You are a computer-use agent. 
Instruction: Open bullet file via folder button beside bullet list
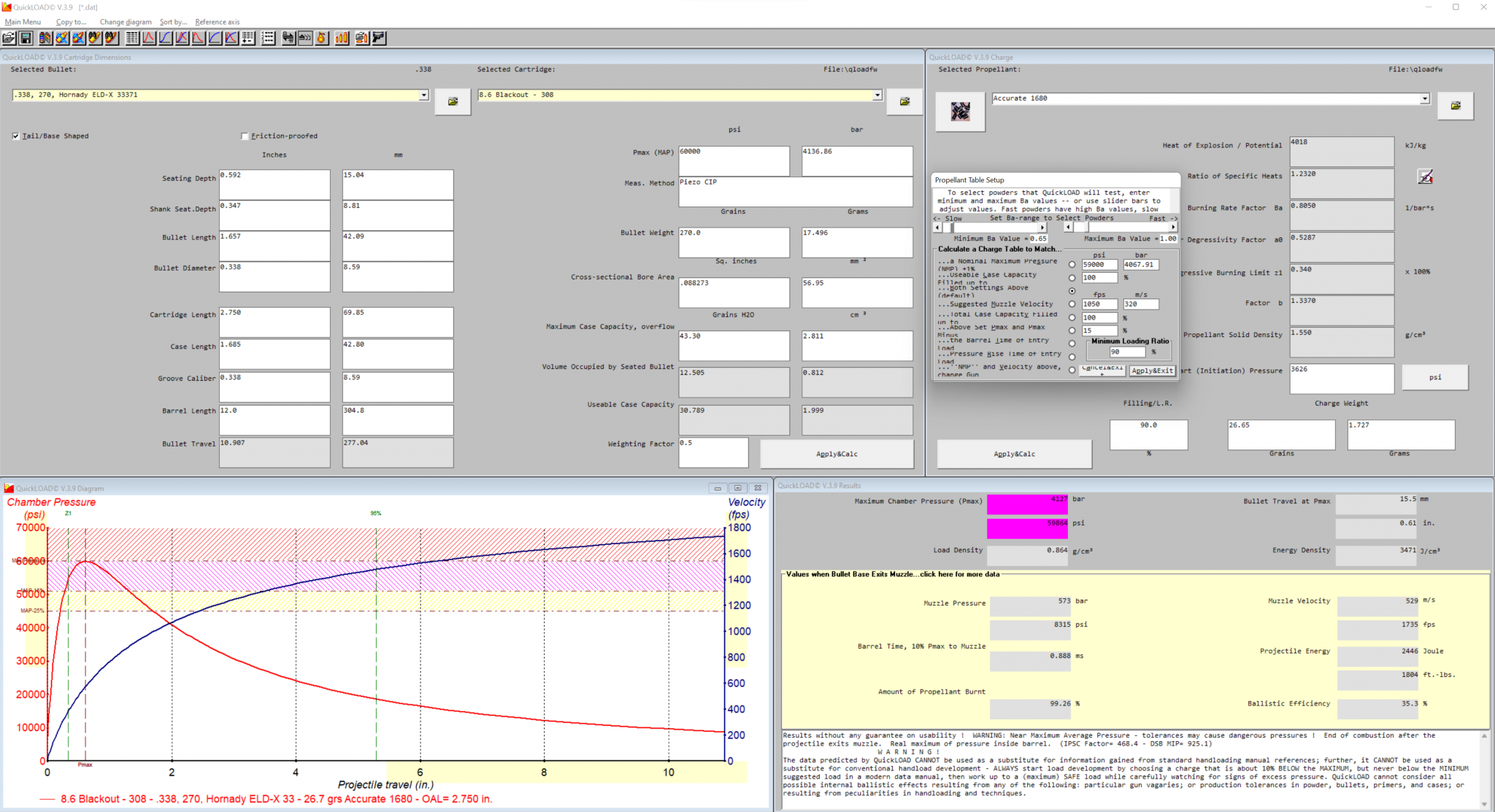[x=453, y=101]
